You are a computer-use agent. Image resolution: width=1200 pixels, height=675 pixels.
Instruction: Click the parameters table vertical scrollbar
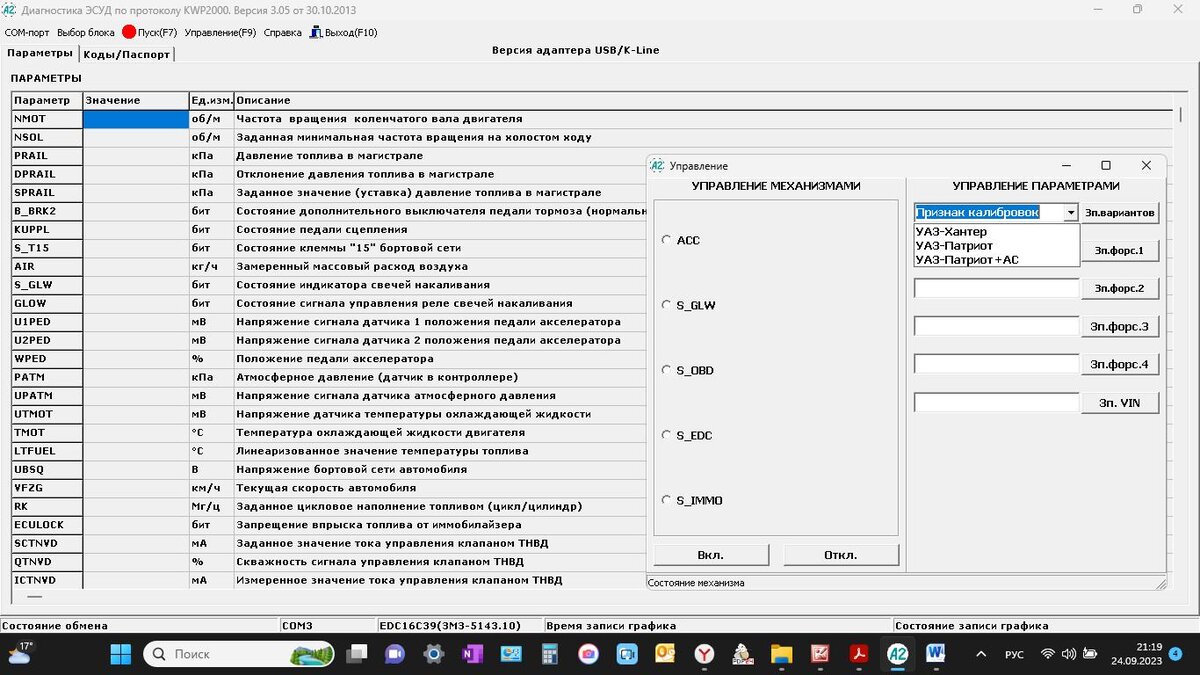1180,340
